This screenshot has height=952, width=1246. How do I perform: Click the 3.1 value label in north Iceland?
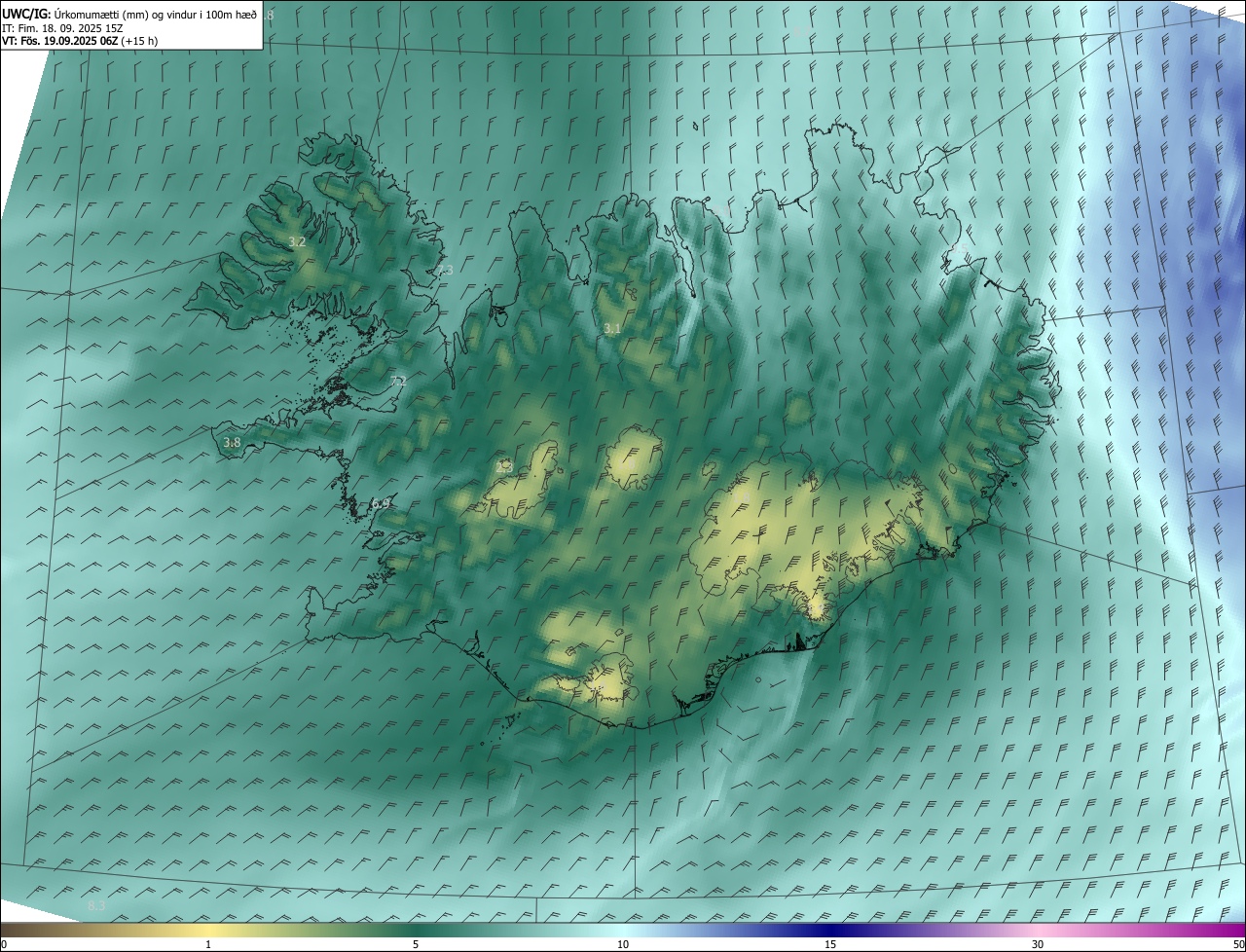612,329
